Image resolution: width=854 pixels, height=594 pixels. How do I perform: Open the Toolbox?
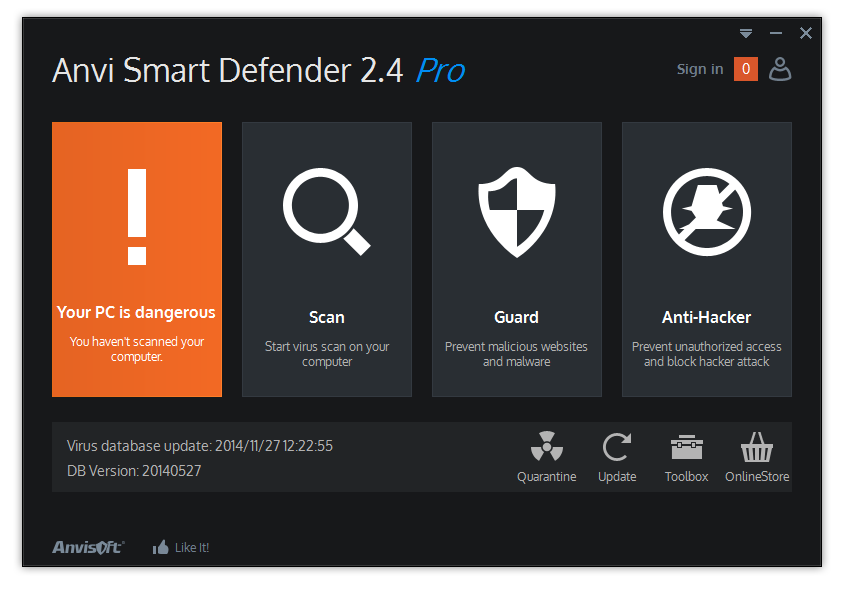686,457
